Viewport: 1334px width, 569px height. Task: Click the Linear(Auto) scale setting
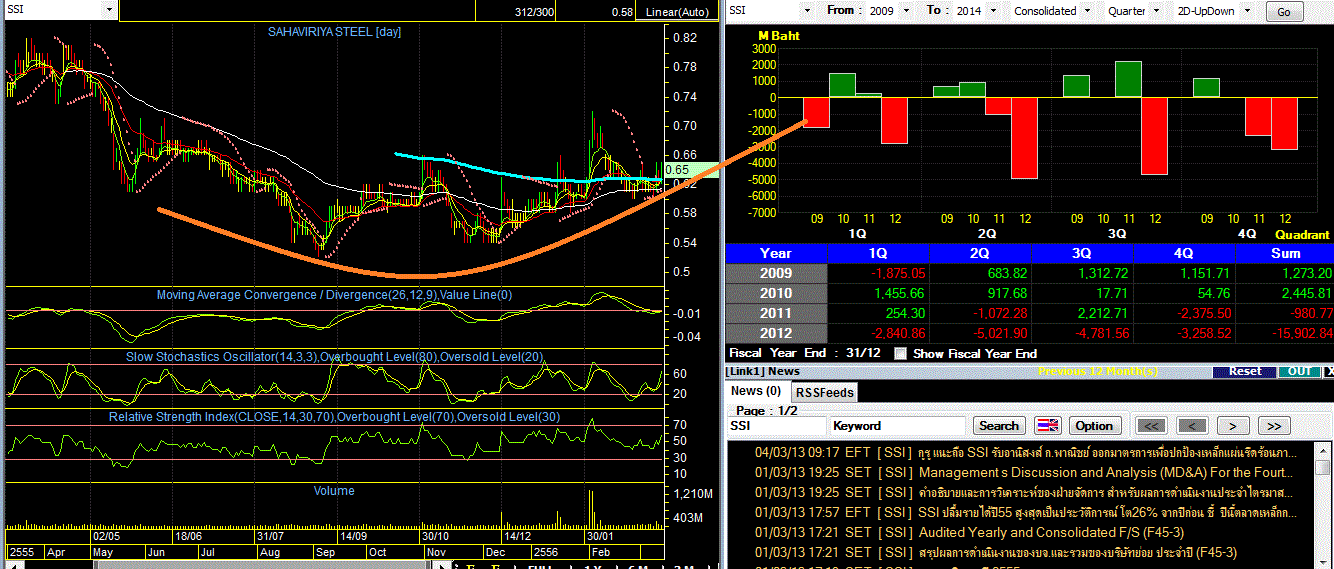(x=677, y=12)
